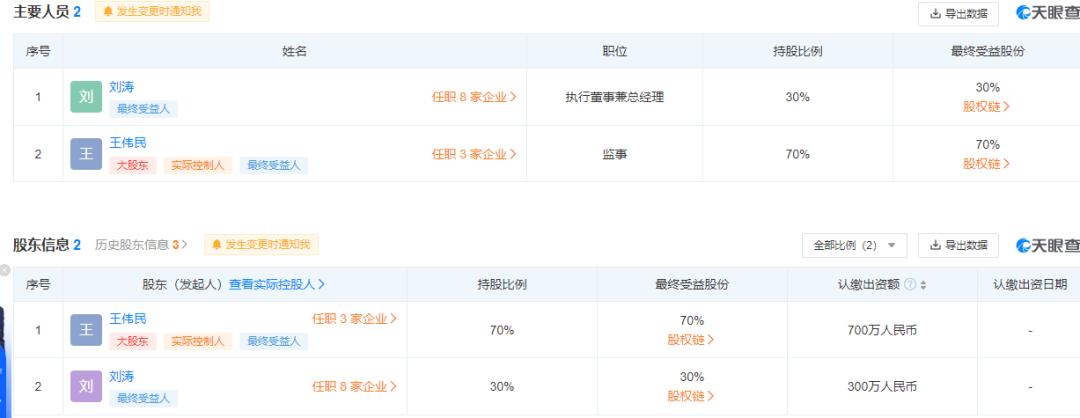
Task: Click 王伟民 name link in 主要人员 table
Action: [x=127, y=143]
